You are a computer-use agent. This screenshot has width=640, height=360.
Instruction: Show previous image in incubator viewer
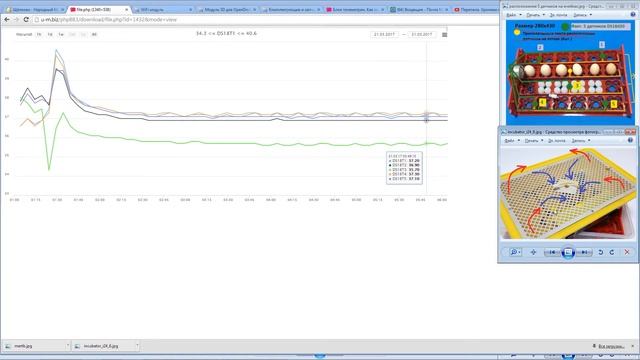tap(552, 252)
